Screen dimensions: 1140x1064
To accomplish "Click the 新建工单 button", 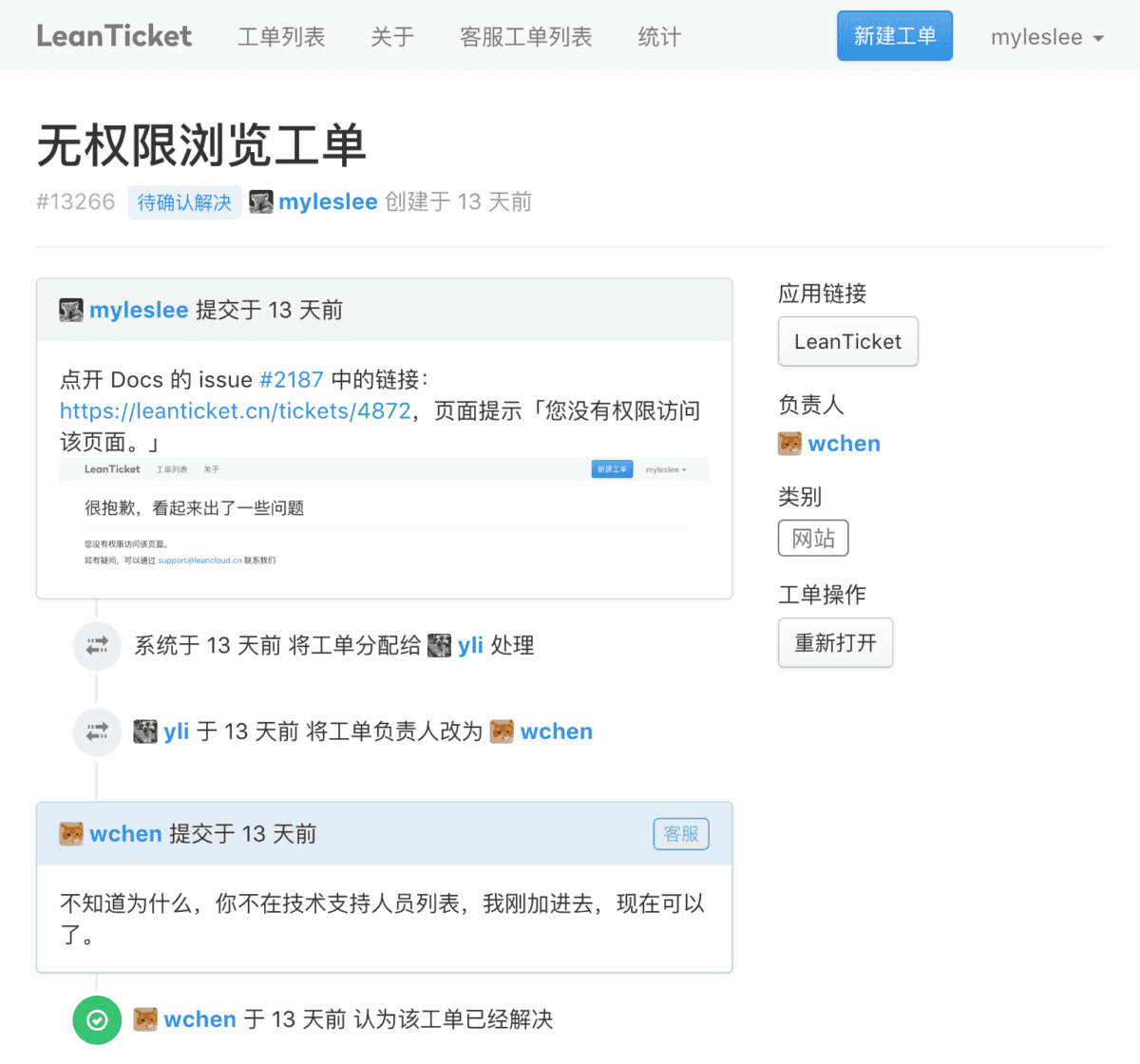I will click(x=895, y=36).
